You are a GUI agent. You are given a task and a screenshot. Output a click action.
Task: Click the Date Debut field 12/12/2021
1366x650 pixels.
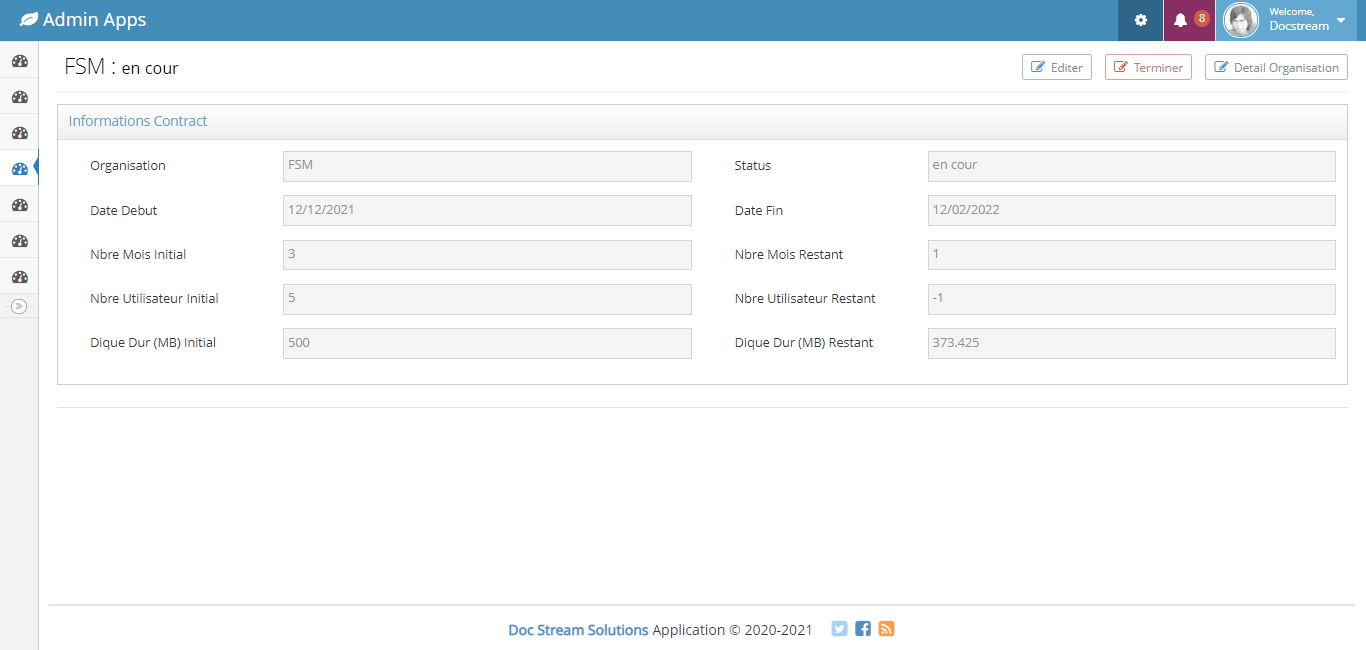click(487, 210)
